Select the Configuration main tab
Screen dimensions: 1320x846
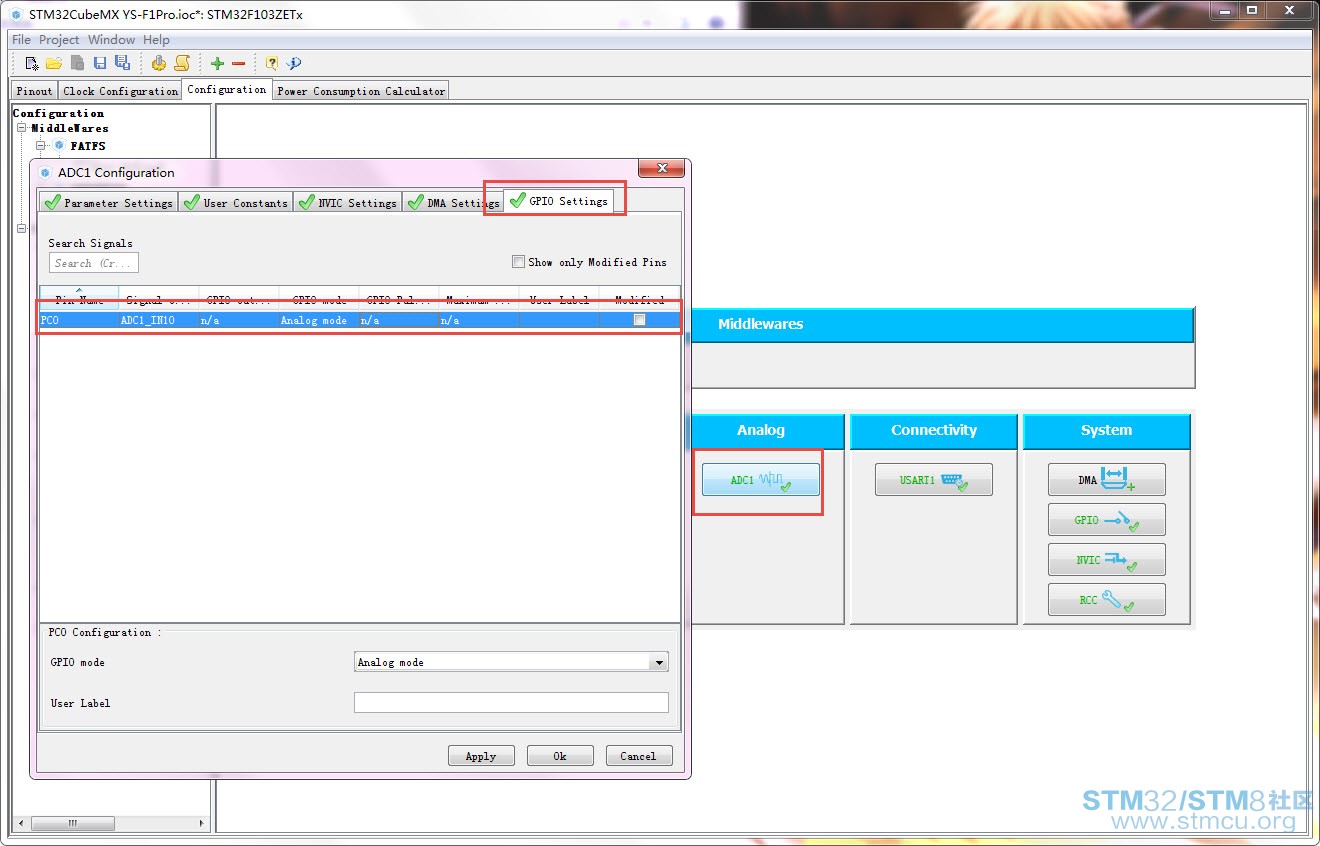[227, 89]
